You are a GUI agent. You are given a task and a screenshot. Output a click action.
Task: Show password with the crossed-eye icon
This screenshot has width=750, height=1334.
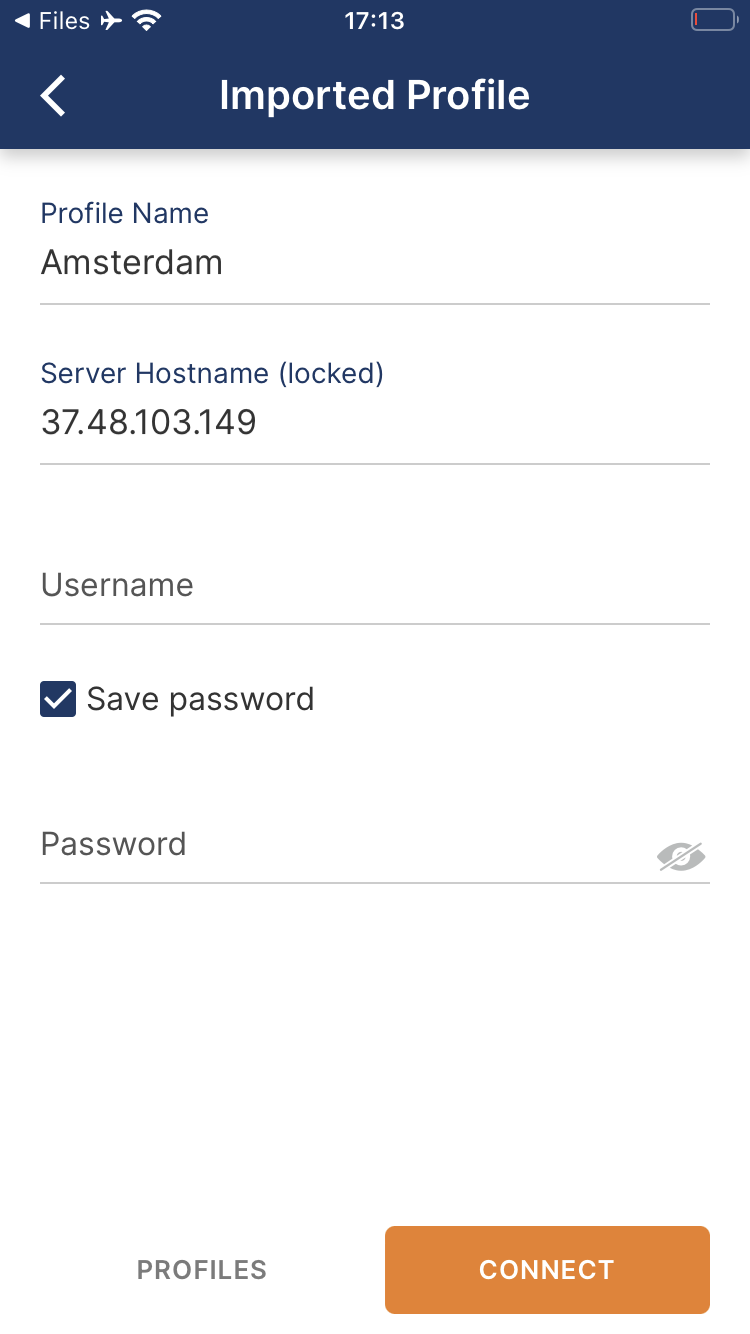coord(681,856)
